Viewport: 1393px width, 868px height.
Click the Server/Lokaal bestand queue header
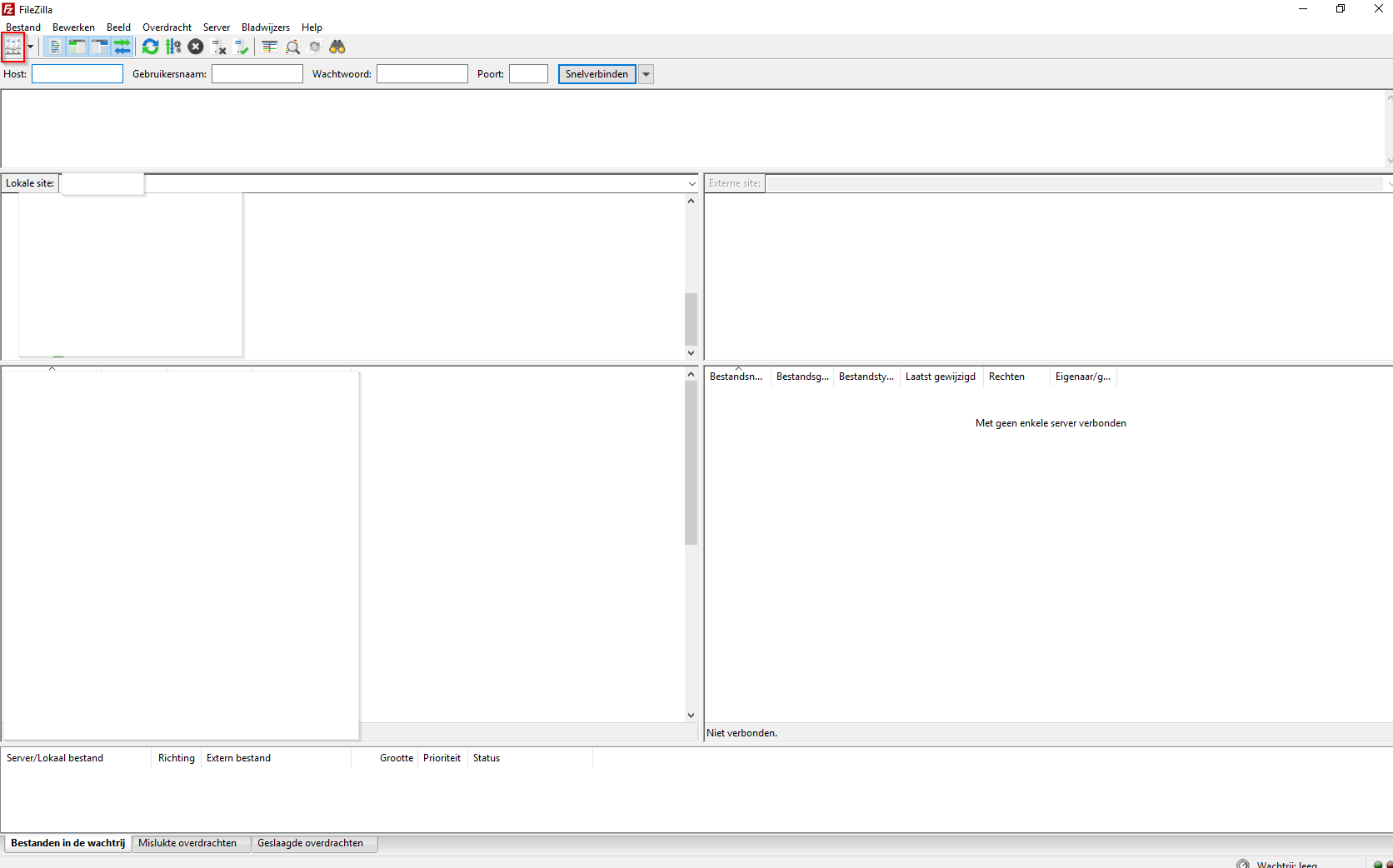(x=76, y=758)
